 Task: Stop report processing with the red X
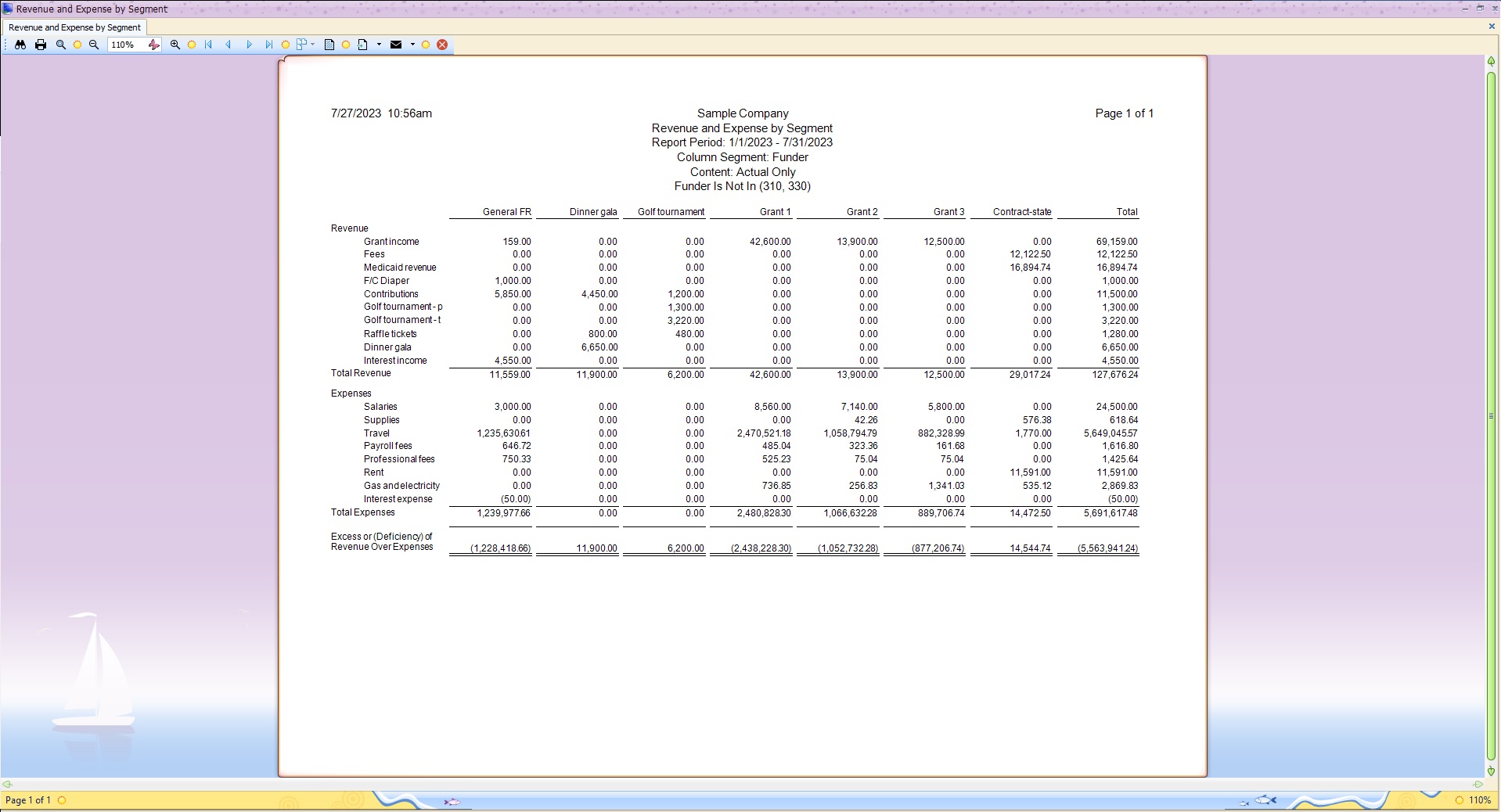point(443,45)
